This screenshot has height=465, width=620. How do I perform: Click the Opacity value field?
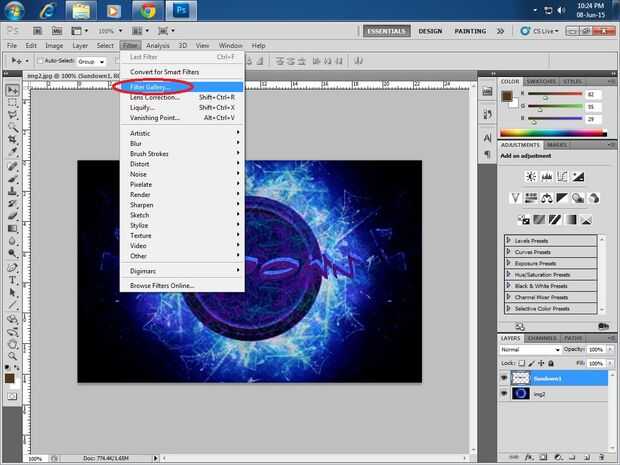point(595,350)
